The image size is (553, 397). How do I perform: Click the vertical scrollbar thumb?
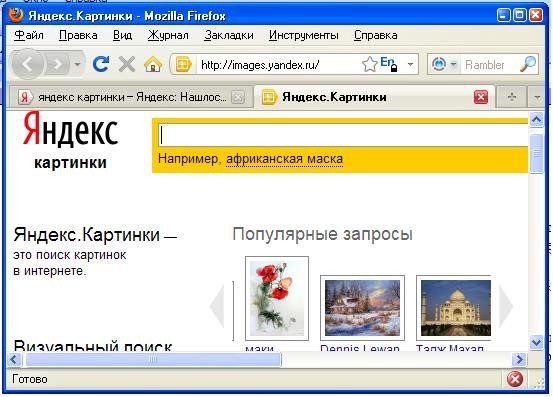[536, 153]
